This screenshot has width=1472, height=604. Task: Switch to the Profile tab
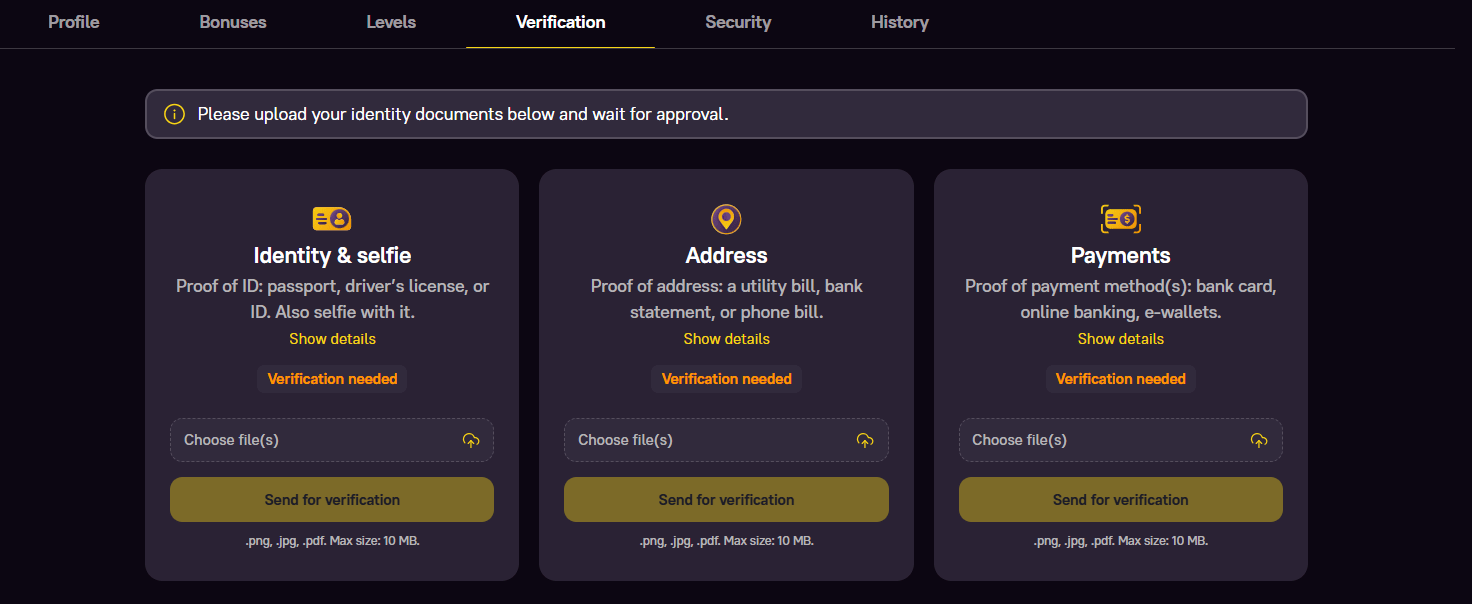pos(73,21)
